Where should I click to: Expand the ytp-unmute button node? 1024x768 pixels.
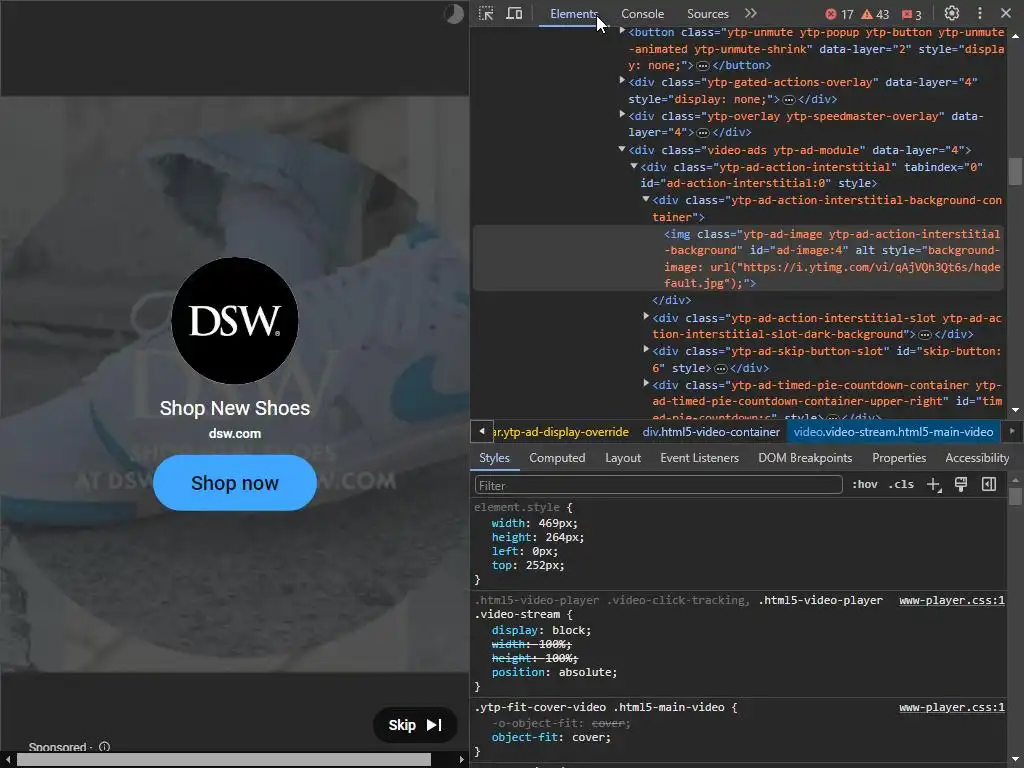click(x=622, y=31)
